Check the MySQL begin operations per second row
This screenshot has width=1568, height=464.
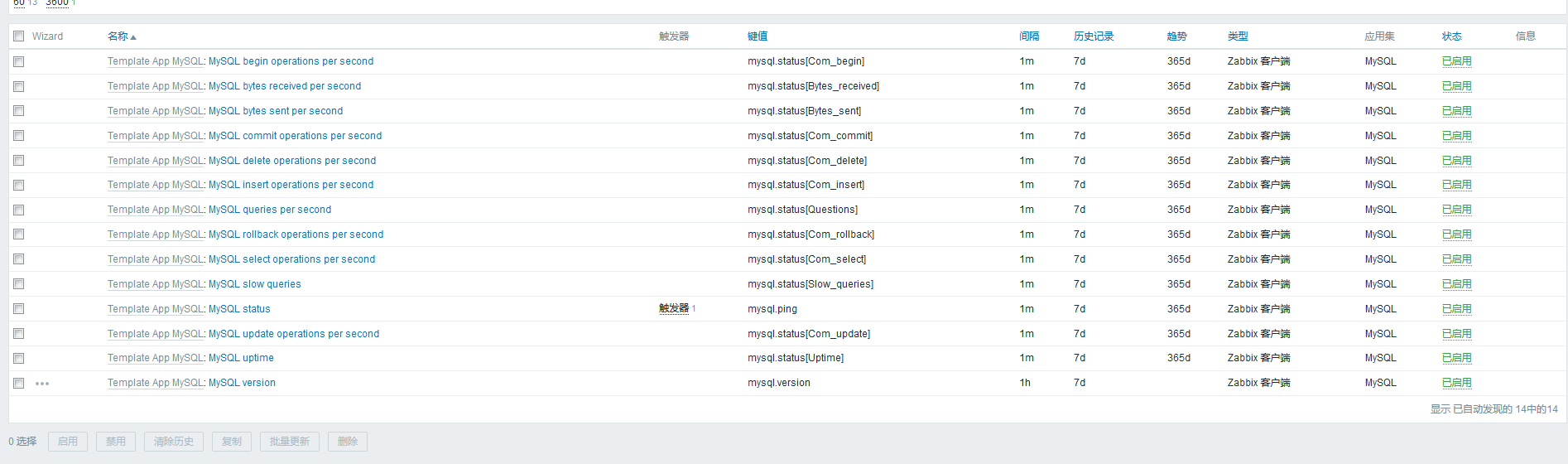point(18,61)
